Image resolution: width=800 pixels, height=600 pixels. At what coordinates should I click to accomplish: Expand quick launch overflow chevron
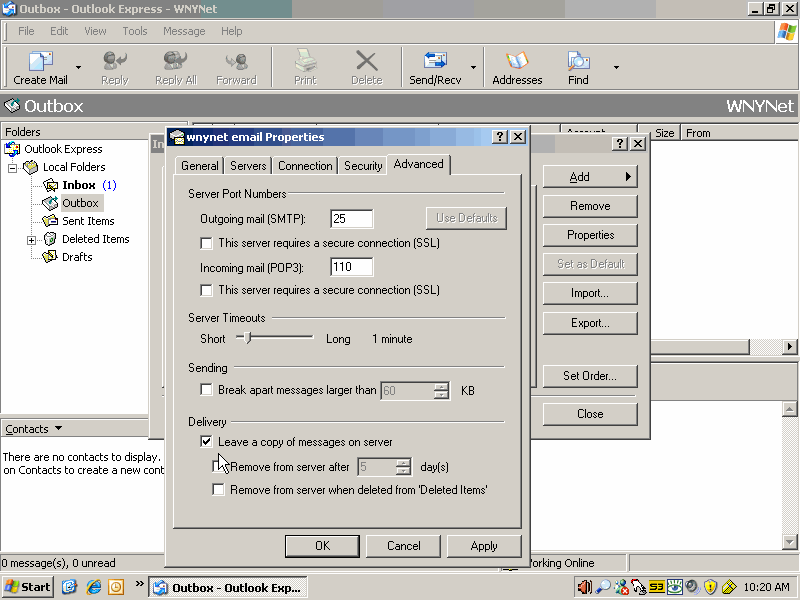click(139, 584)
